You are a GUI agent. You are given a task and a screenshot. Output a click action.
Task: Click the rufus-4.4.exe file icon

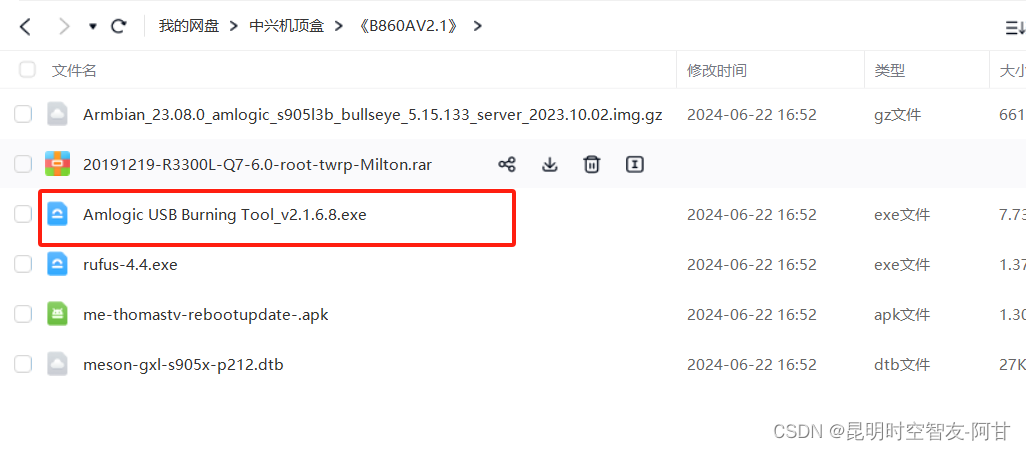tap(58, 264)
